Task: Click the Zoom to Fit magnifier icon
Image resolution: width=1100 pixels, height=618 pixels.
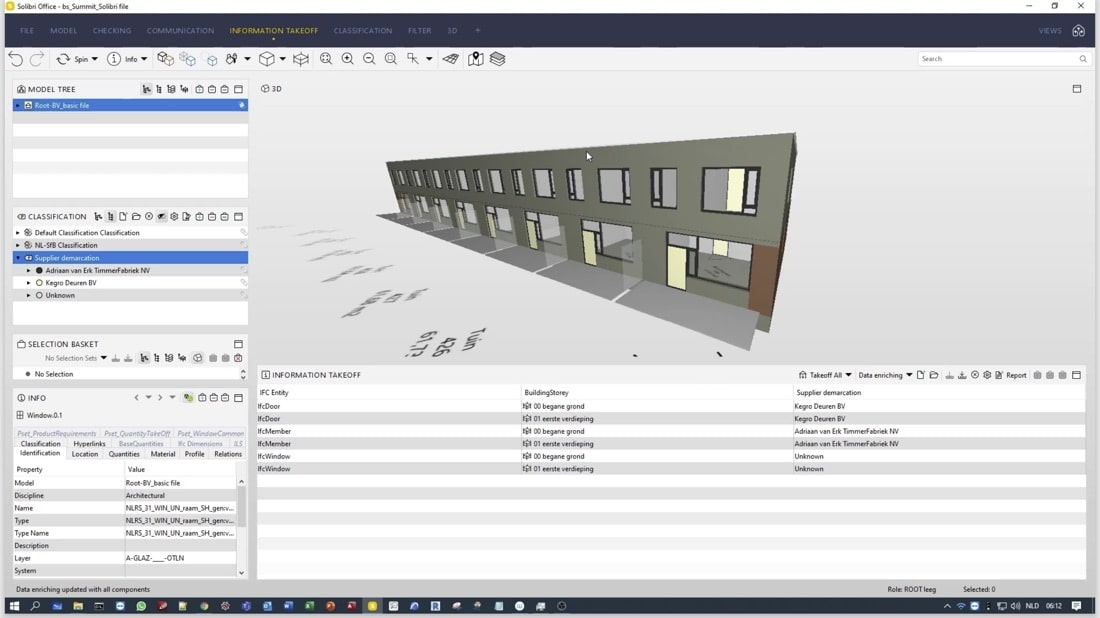Action: coord(327,58)
